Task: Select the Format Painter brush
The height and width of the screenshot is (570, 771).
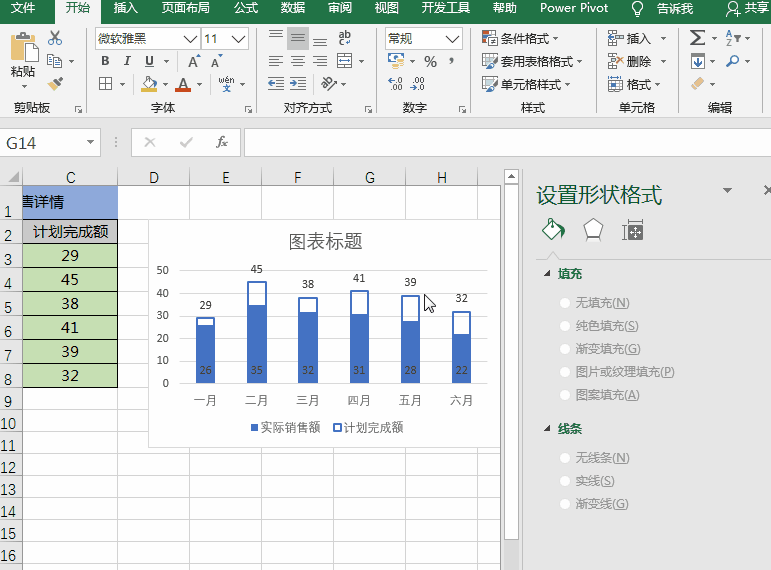Action: pos(55,84)
